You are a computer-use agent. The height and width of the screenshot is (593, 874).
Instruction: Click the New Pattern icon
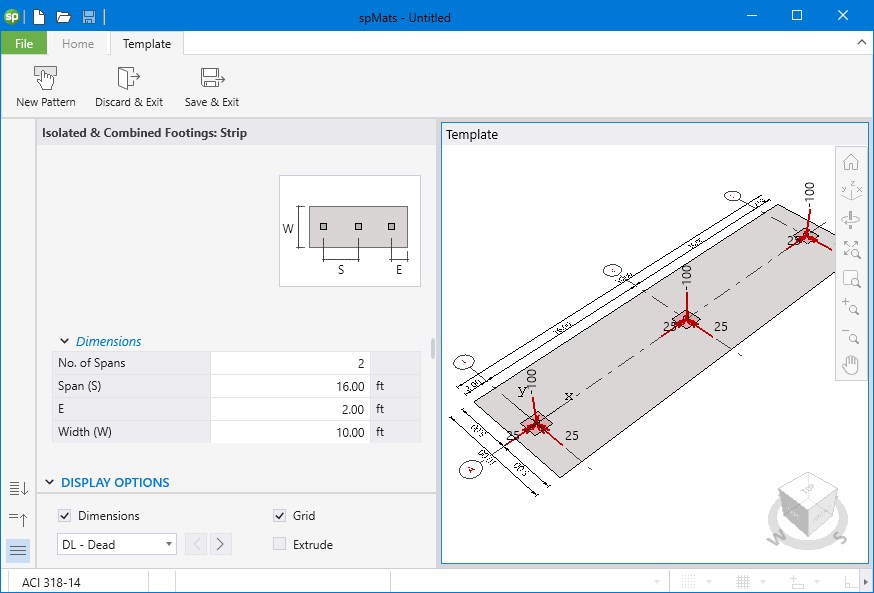click(45, 79)
